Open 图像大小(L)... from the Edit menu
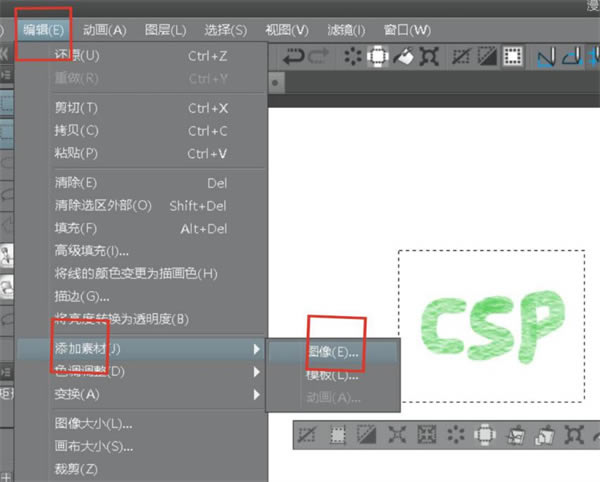The width and height of the screenshot is (600, 482). click(141, 424)
